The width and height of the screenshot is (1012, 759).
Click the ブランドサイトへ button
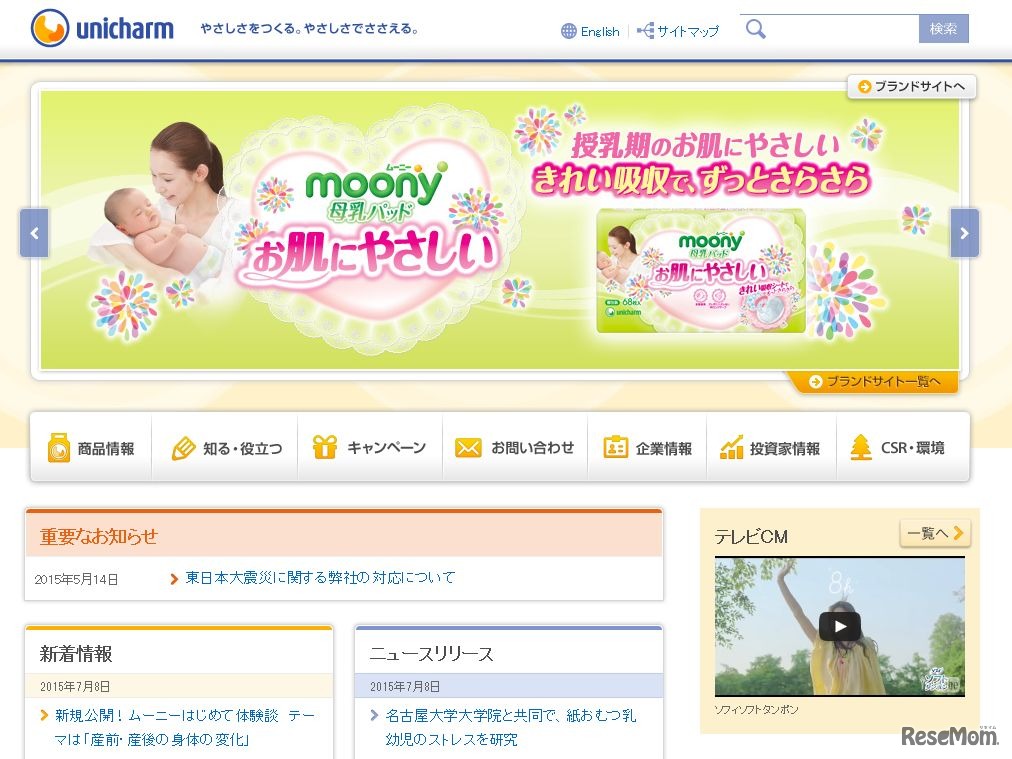pyautogui.click(x=911, y=86)
